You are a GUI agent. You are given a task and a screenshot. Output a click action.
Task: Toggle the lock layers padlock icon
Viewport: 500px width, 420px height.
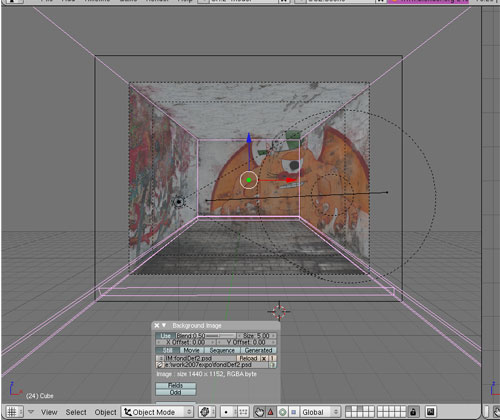(x=413, y=412)
